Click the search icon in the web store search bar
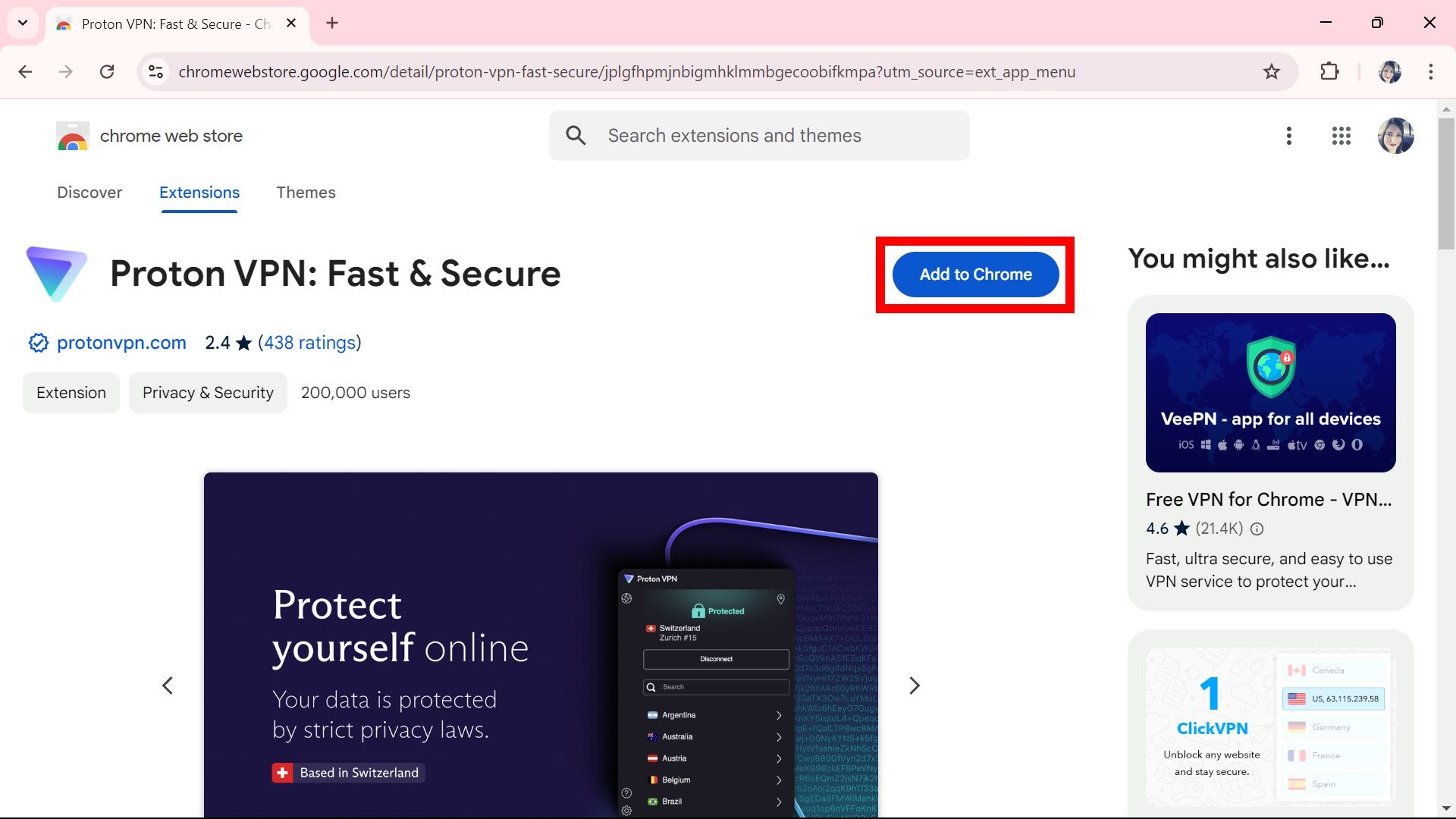 576,135
